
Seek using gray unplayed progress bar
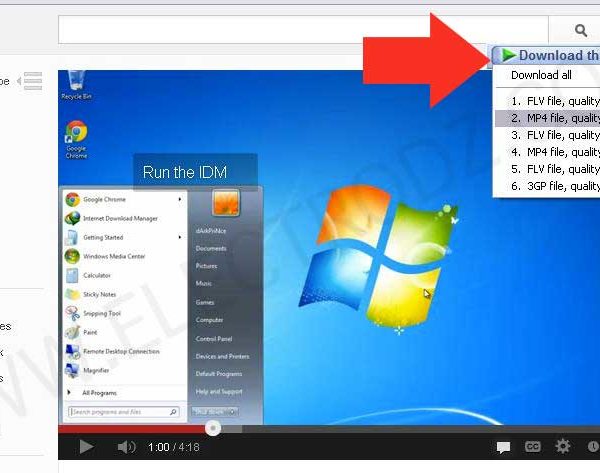tap(421, 429)
